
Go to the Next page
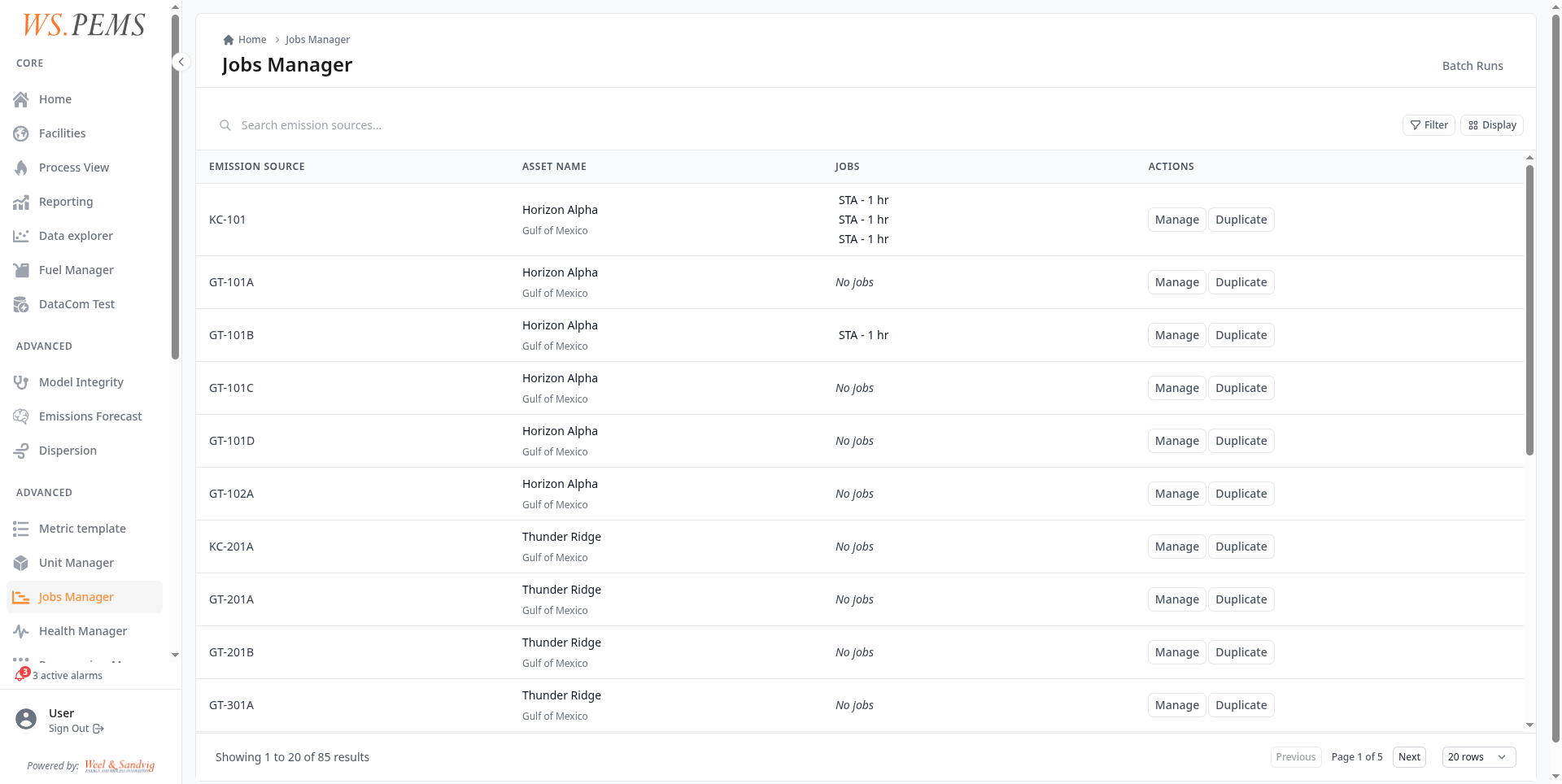tap(1409, 757)
